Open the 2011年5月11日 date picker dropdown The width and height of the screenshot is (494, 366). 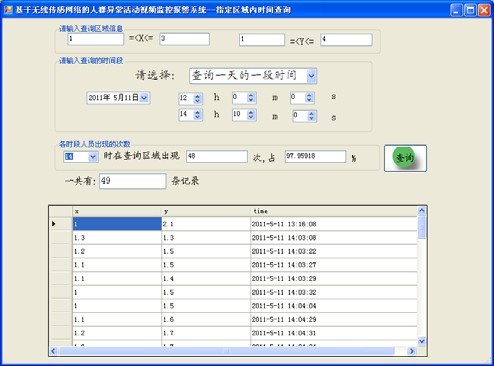[x=144, y=98]
